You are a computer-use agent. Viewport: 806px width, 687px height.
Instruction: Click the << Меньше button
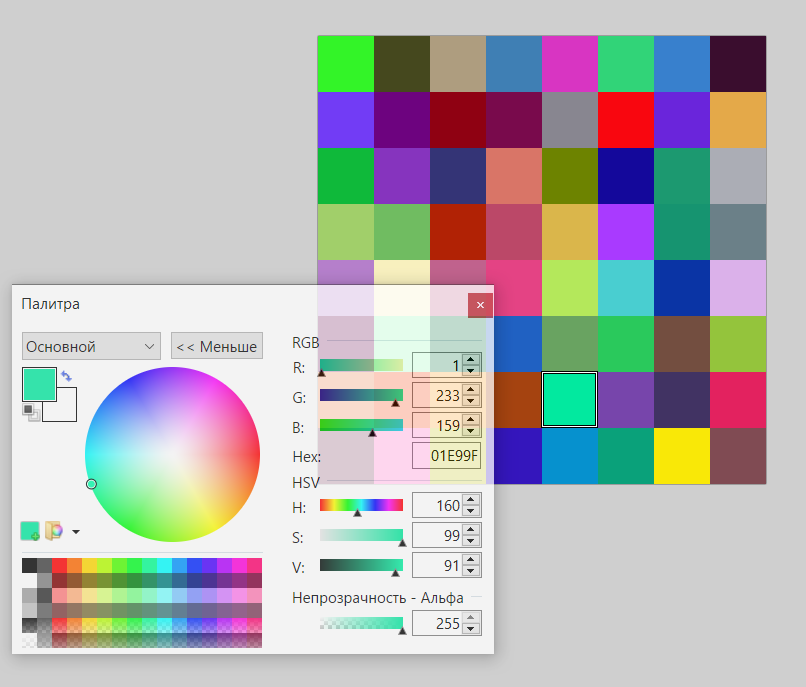coord(217,346)
